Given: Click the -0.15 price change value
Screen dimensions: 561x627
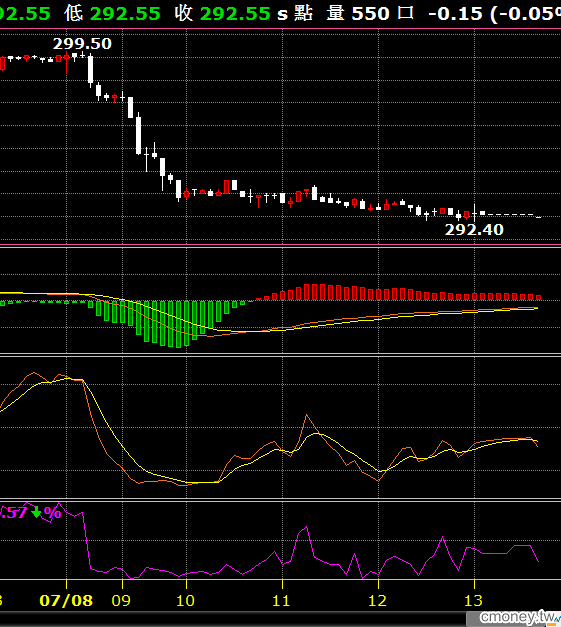Looking at the screenshot, I should click(455, 14).
